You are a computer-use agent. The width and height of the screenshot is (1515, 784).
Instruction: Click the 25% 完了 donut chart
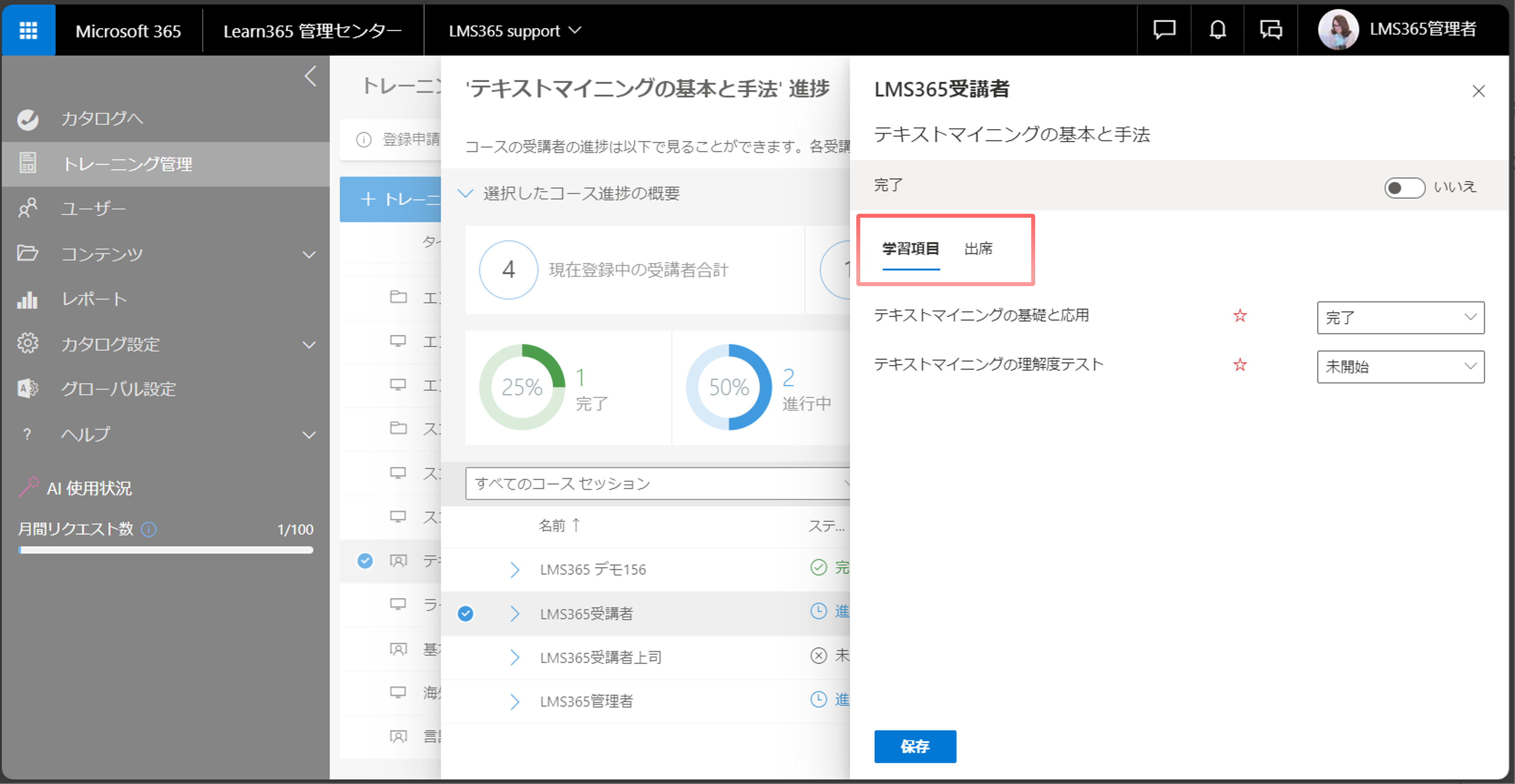tap(522, 387)
